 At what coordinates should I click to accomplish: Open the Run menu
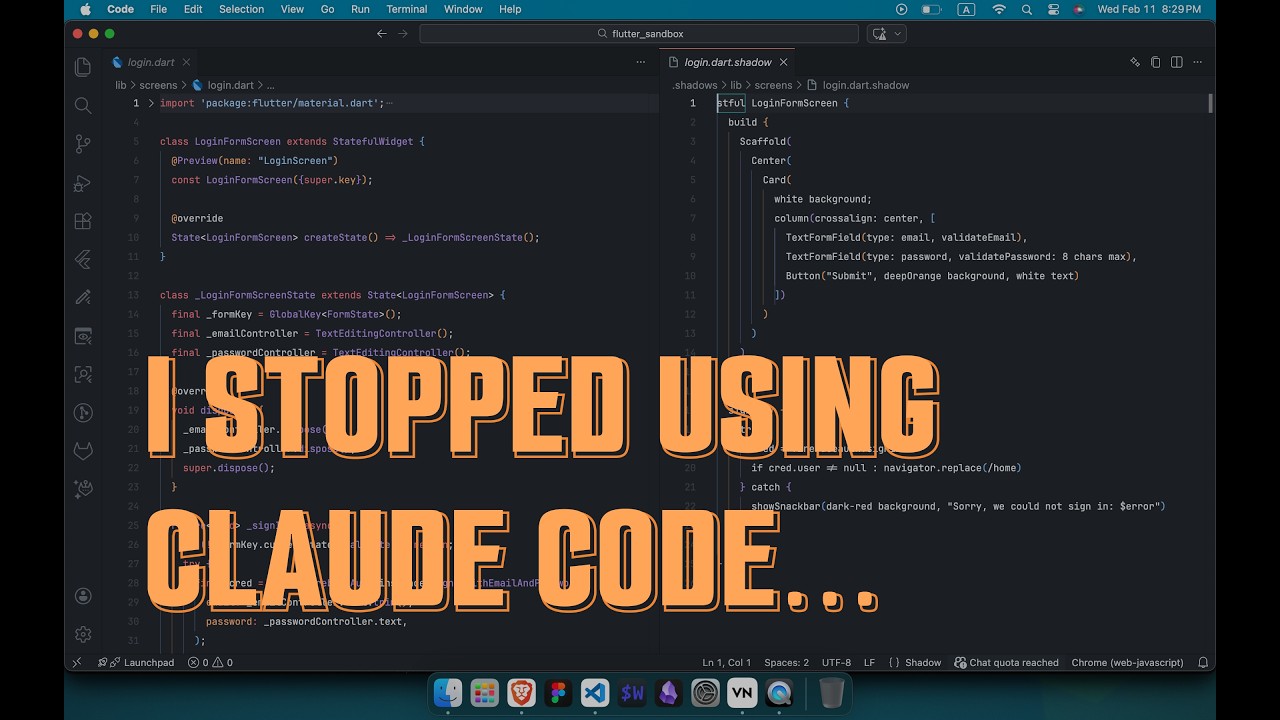(x=360, y=9)
